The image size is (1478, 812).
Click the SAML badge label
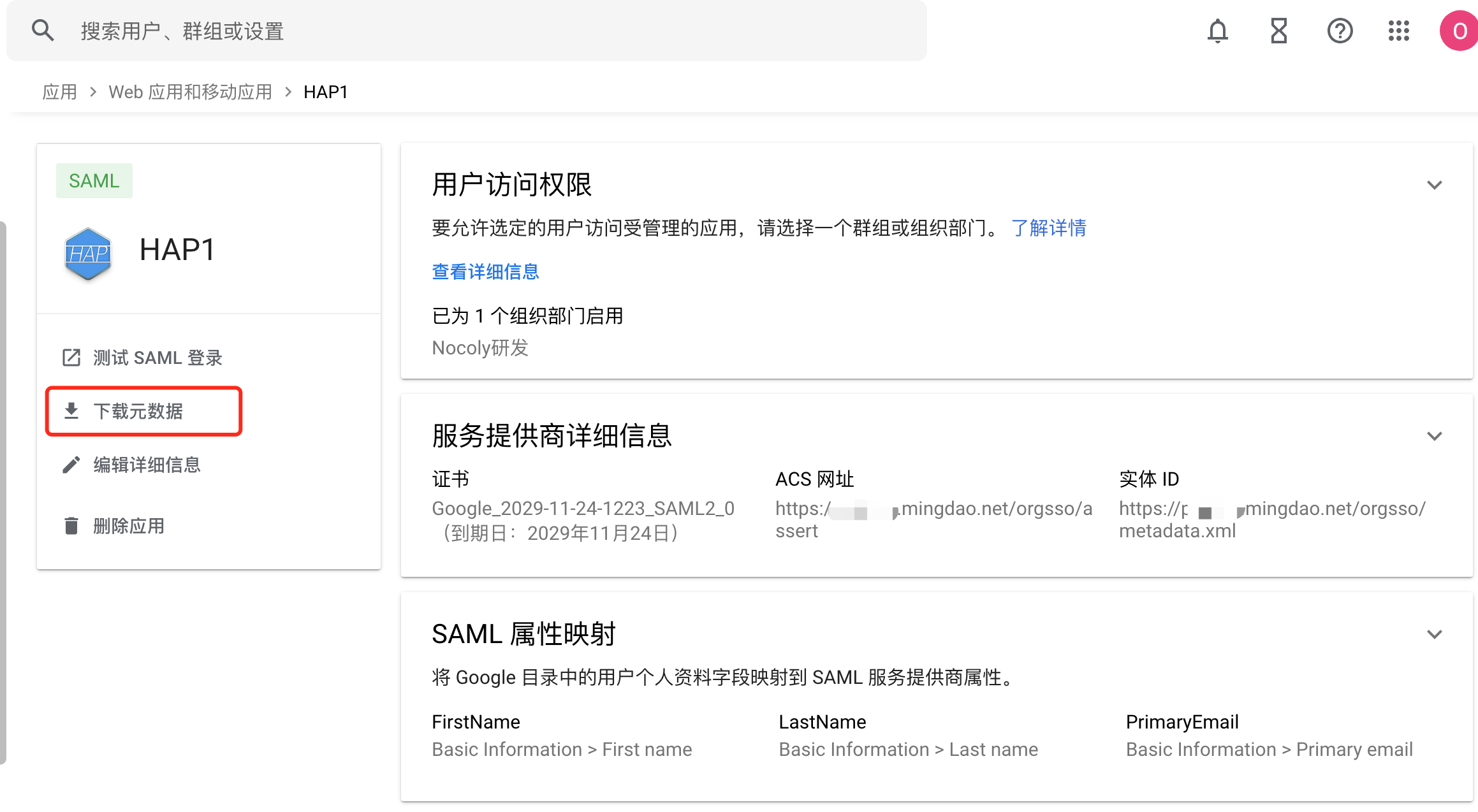[94, 181]
